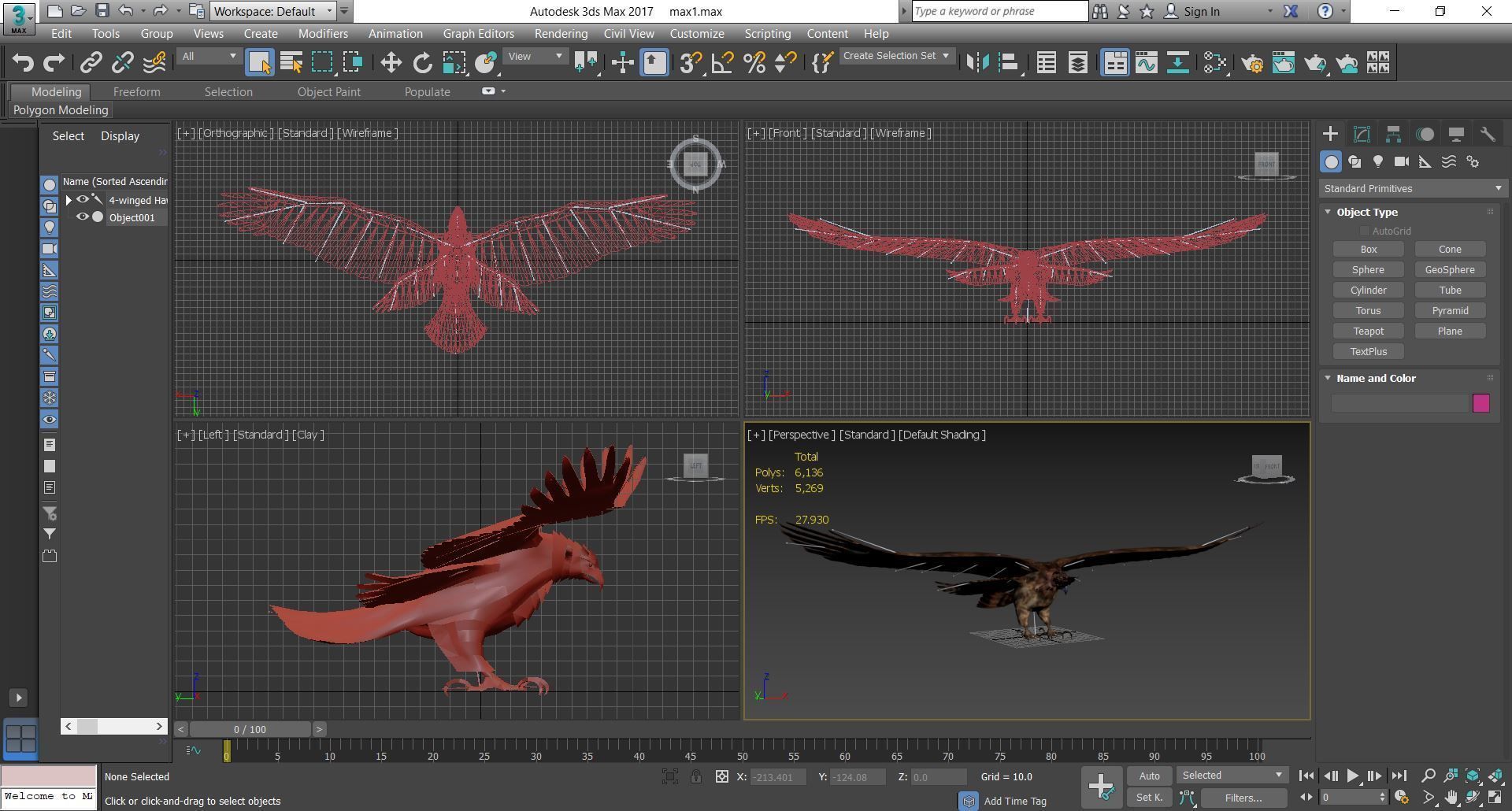Toggle visibility of Object001
Viewport: 1512px width, 811px height.
(x=82, y=217)
